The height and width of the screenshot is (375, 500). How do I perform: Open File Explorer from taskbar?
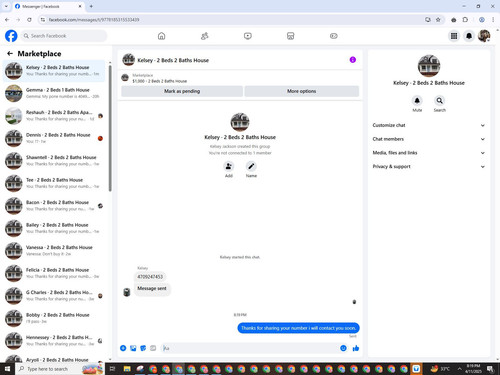pos(127,369)
